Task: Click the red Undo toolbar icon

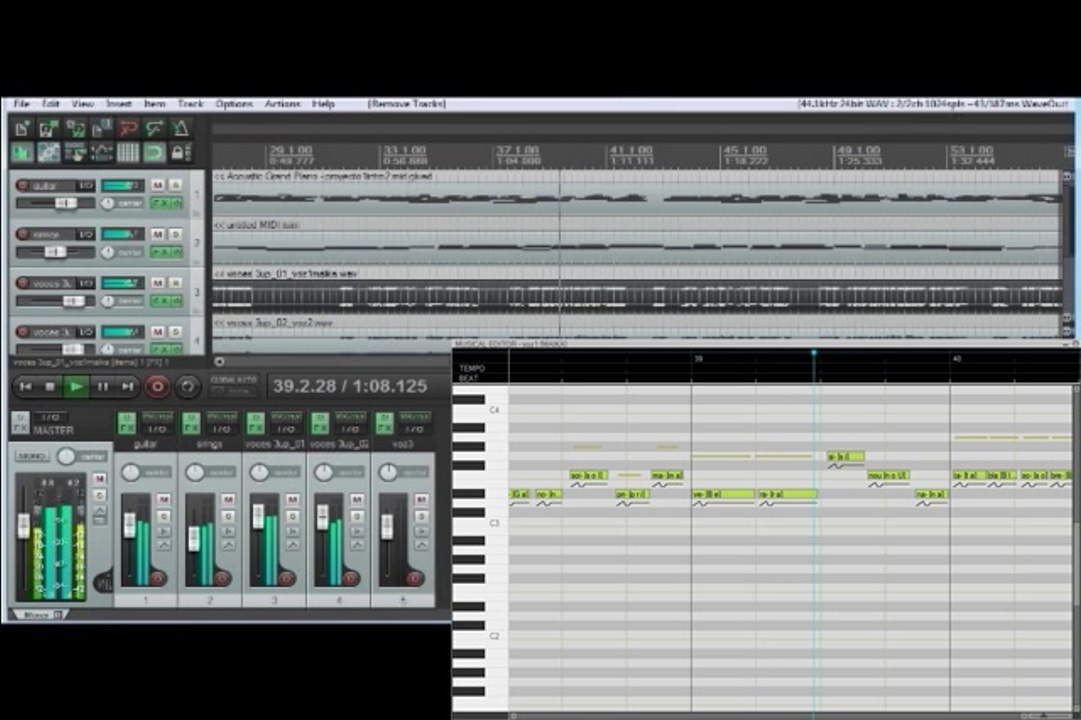Action: [x=128, y=128]
